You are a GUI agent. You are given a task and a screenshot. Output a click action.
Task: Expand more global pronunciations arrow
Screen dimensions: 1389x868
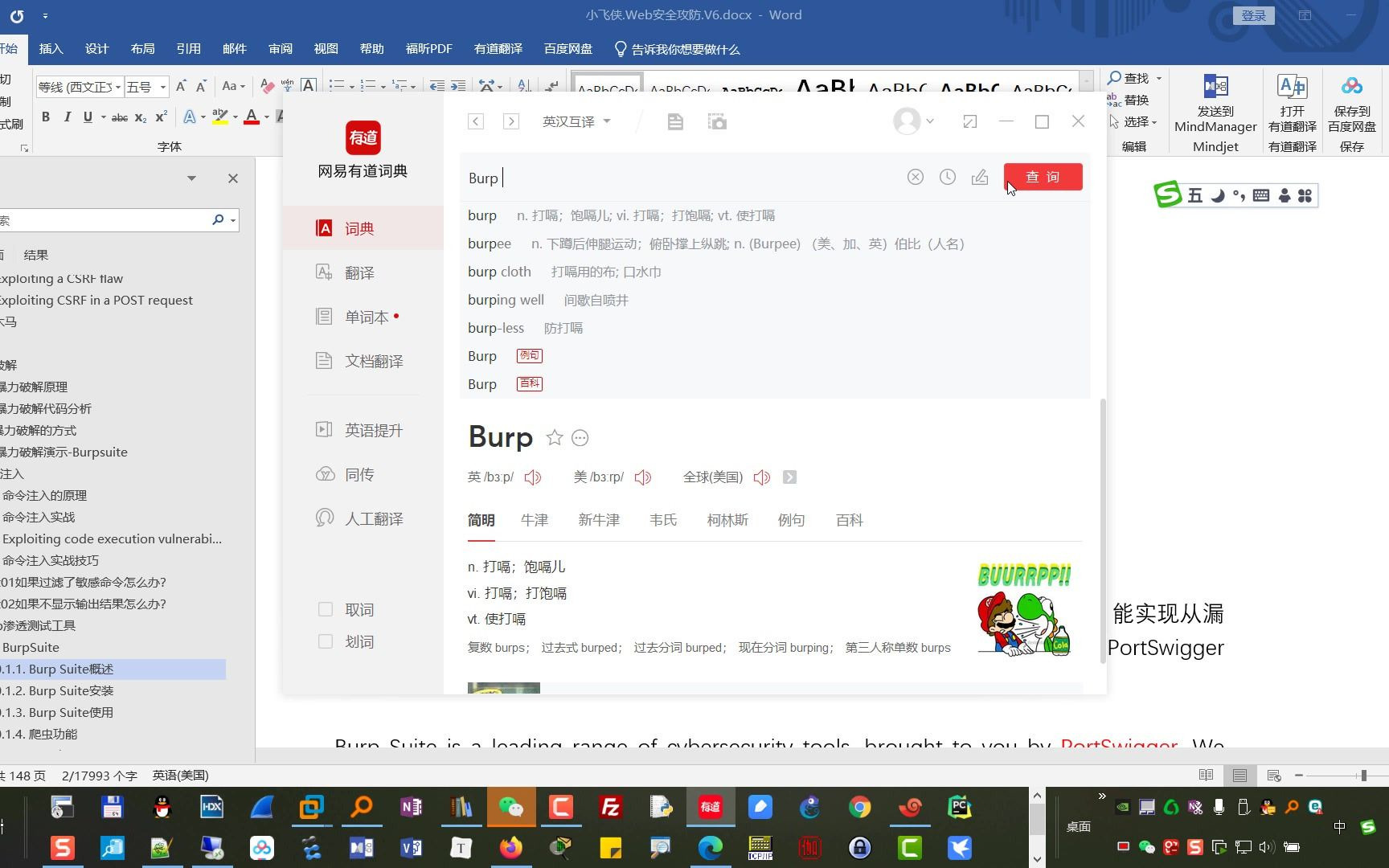pos(790,477)
